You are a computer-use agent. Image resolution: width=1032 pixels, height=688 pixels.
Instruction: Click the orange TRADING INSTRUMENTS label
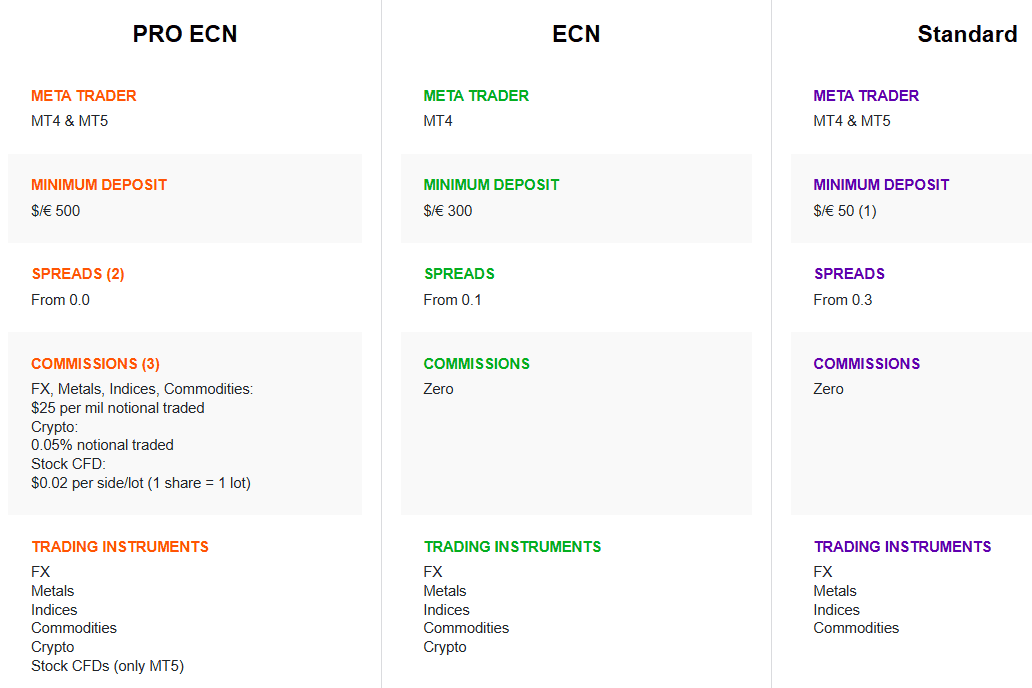tap(120, 547)
